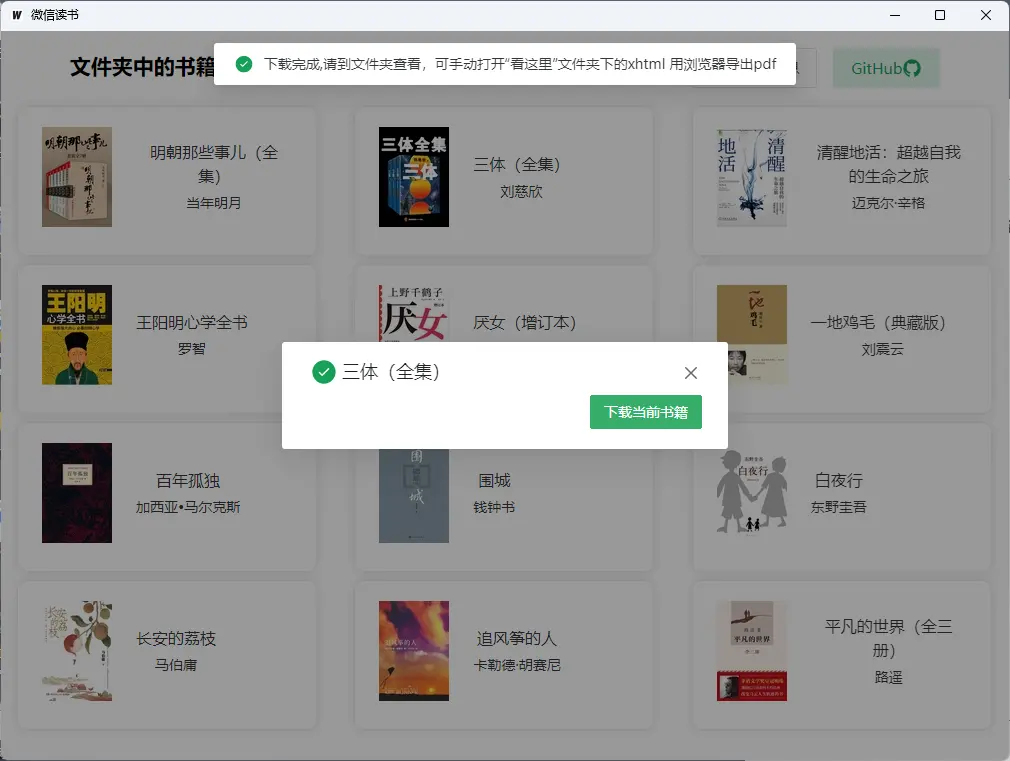Screen dimensions: 1010x761
Task: Select author name 马伯庸
Action: 176,665
